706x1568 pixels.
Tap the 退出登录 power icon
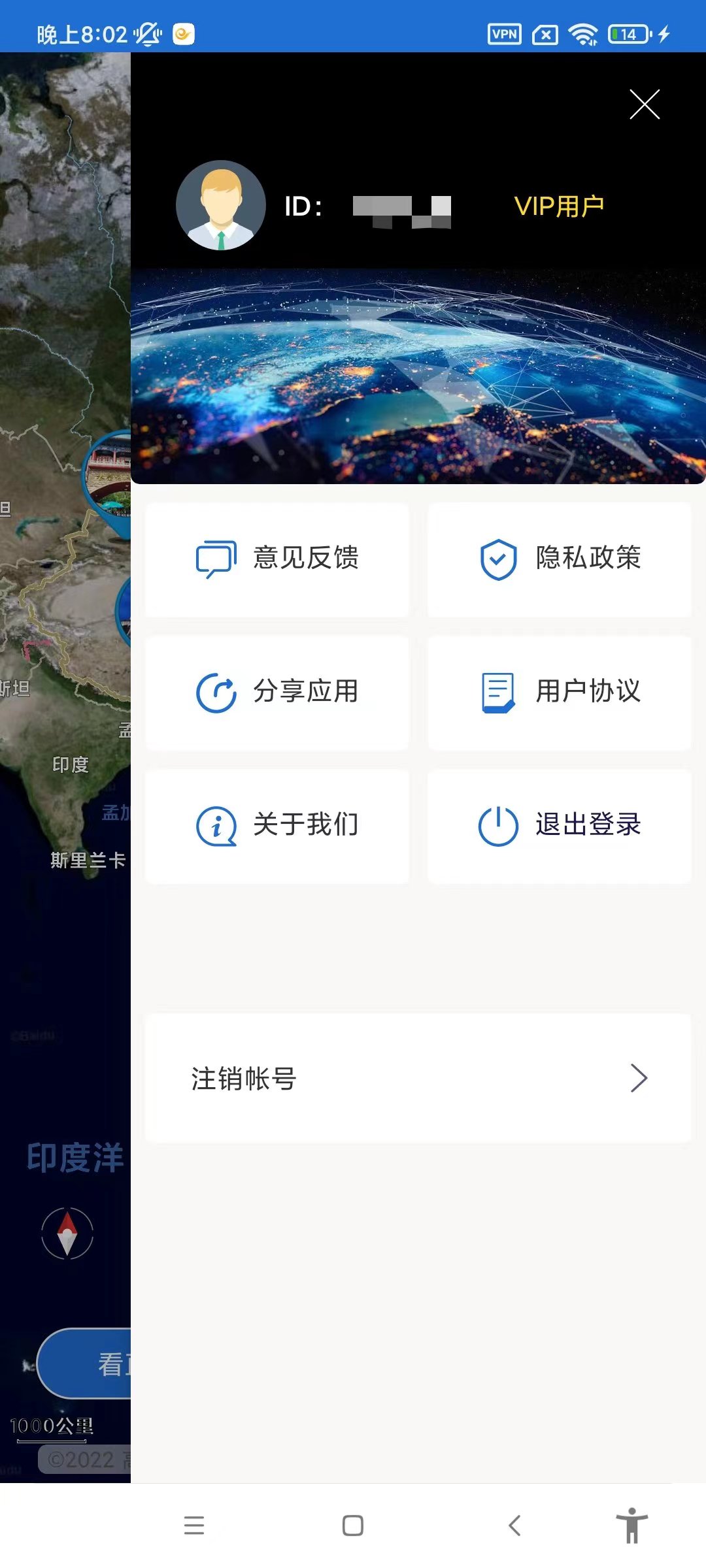click(498, 826)
